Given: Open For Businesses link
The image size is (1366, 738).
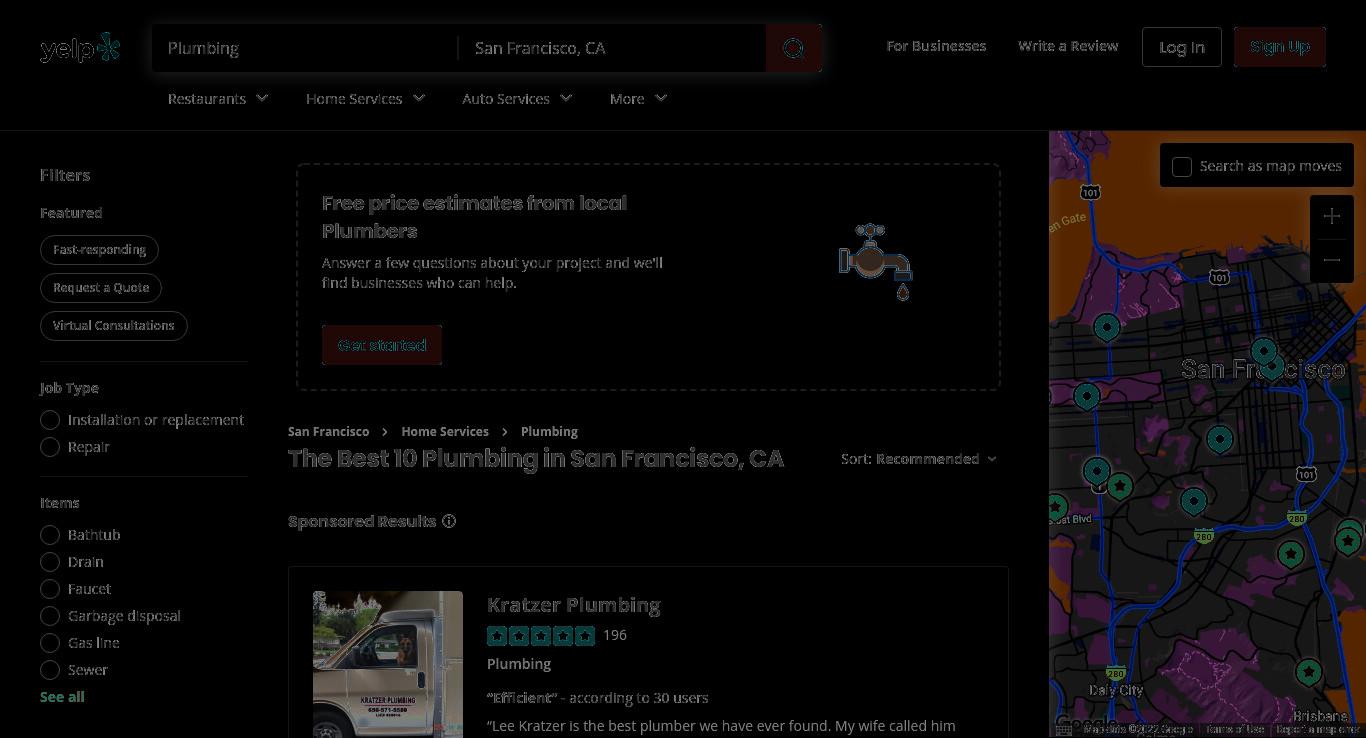Looking at the screenshot, I should (936, 46).
